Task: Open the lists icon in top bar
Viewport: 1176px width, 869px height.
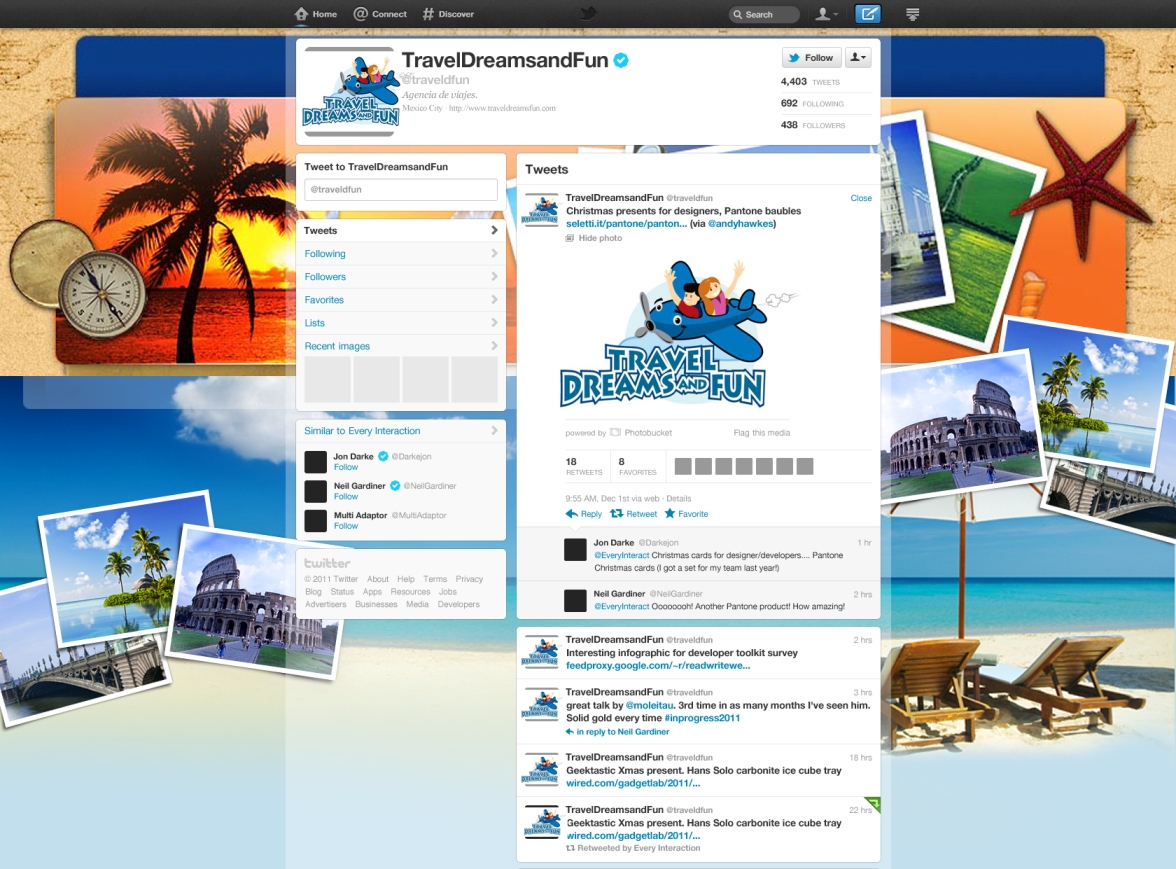Action: tap(912, 14)
